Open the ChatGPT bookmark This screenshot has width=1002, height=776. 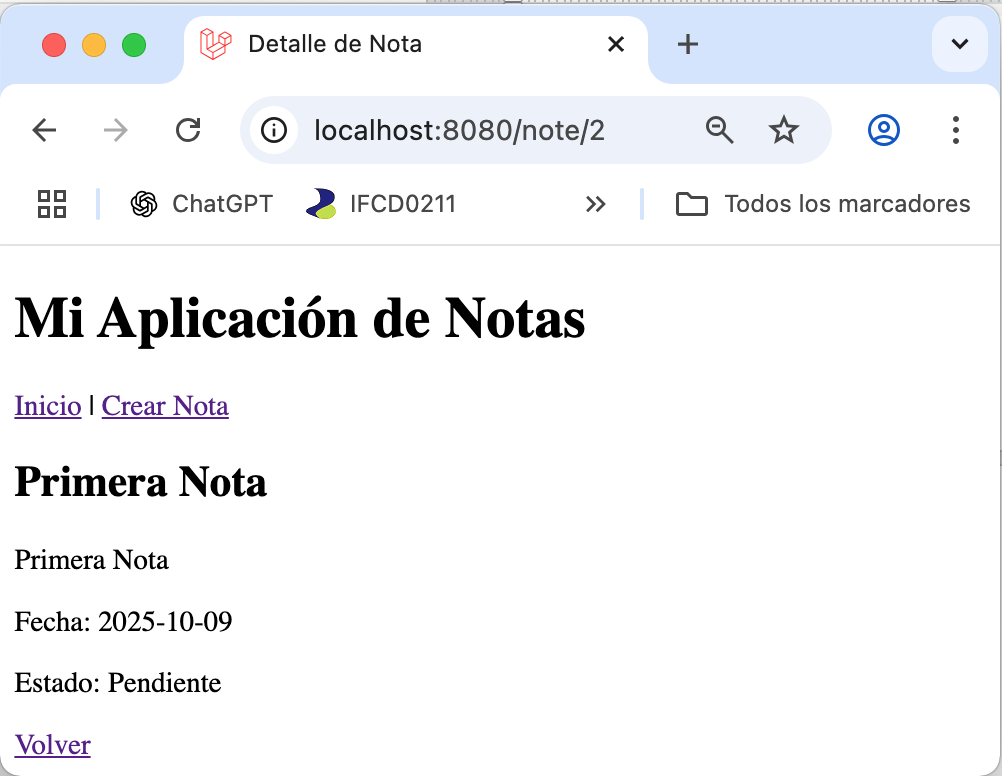(x=202, y=204)
